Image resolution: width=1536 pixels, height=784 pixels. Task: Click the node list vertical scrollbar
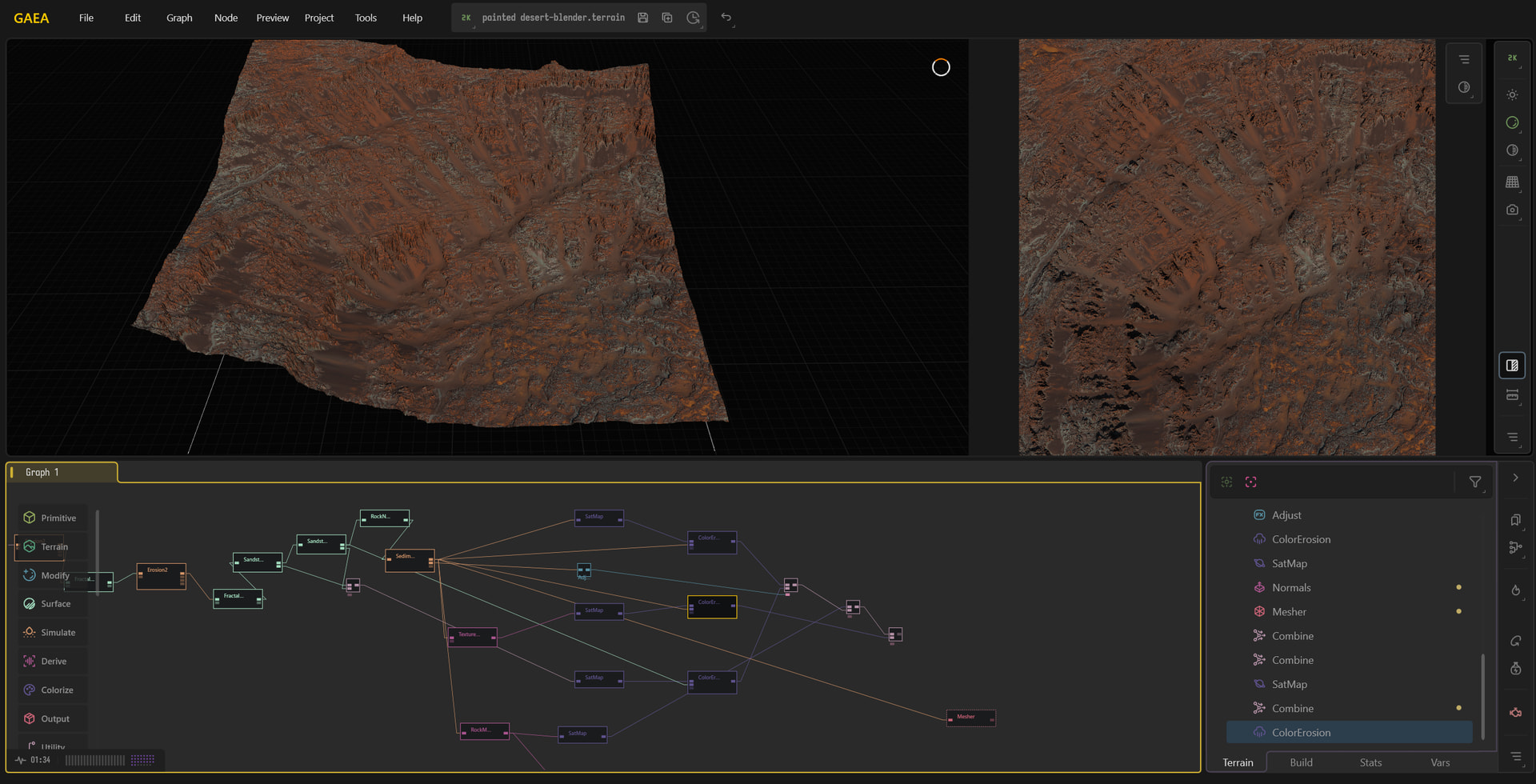click(1482, 696)
